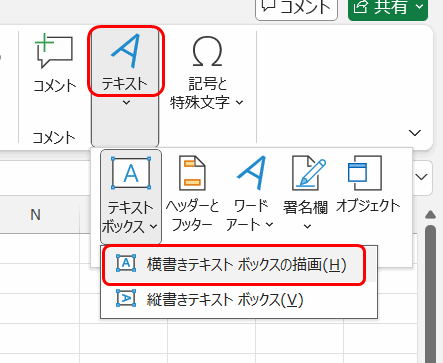Image resolution: width=443 pixels, height=363 pixels.
Task: Choose Vertical Text Box (縦書きテキスト ボックス)
Action: [x=239, y=300]
